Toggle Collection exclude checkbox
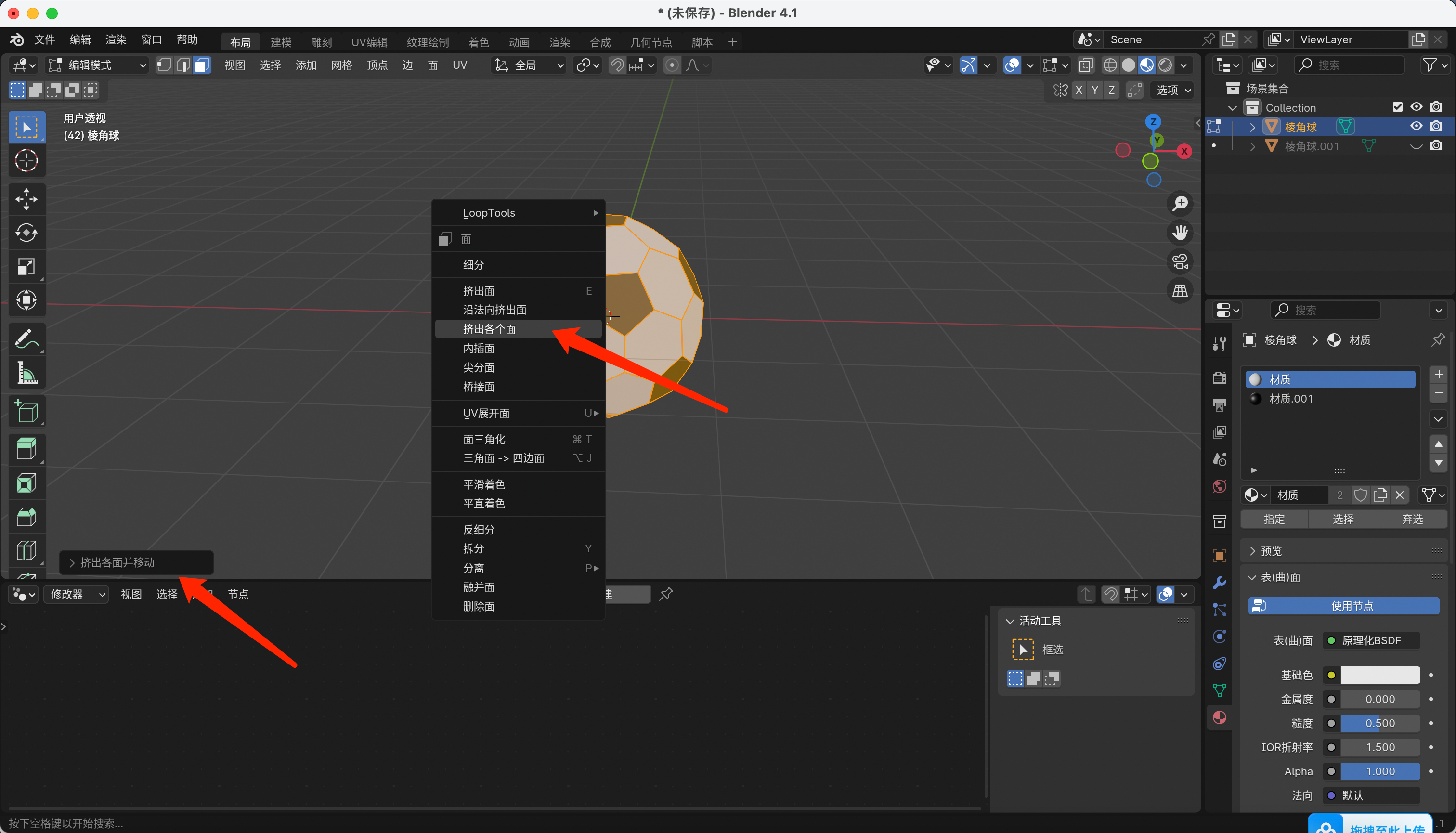Viewport: 1456px width, 833px height. pyautogui.click(x=1397, y=107)
